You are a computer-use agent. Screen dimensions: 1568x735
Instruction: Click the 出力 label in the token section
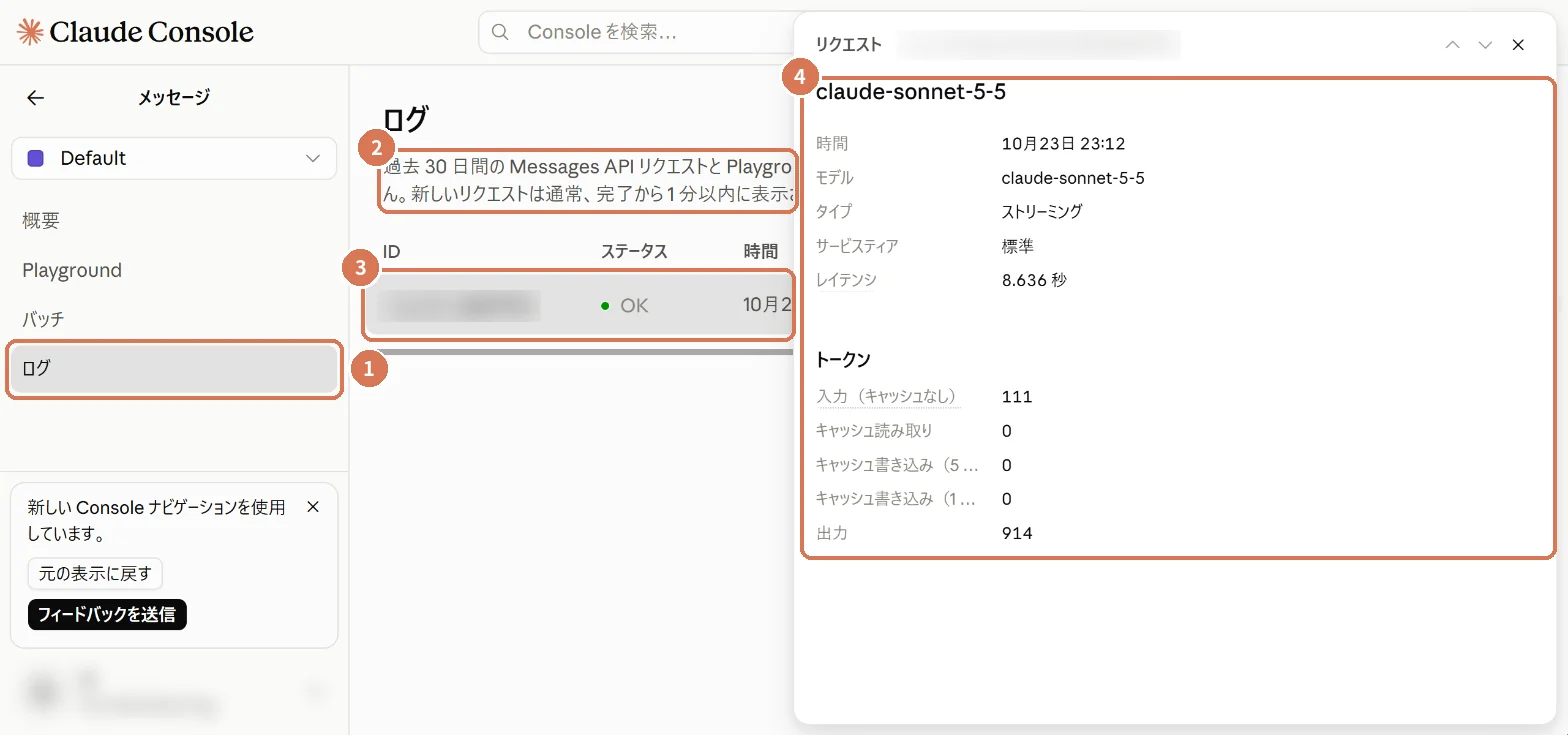tap(831, 533)
